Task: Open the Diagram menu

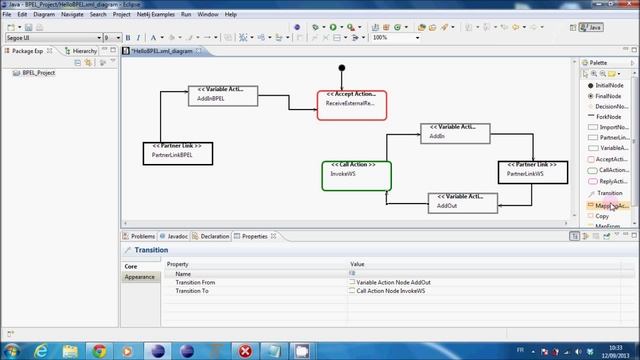Action: [x=44, y=14]
